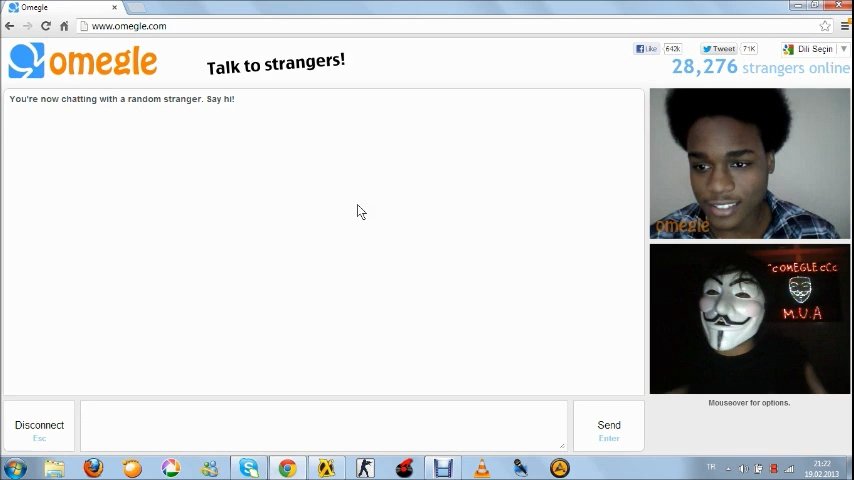Open the Windows Start menu
Screen dimensions: 854x480
[15, 468]
